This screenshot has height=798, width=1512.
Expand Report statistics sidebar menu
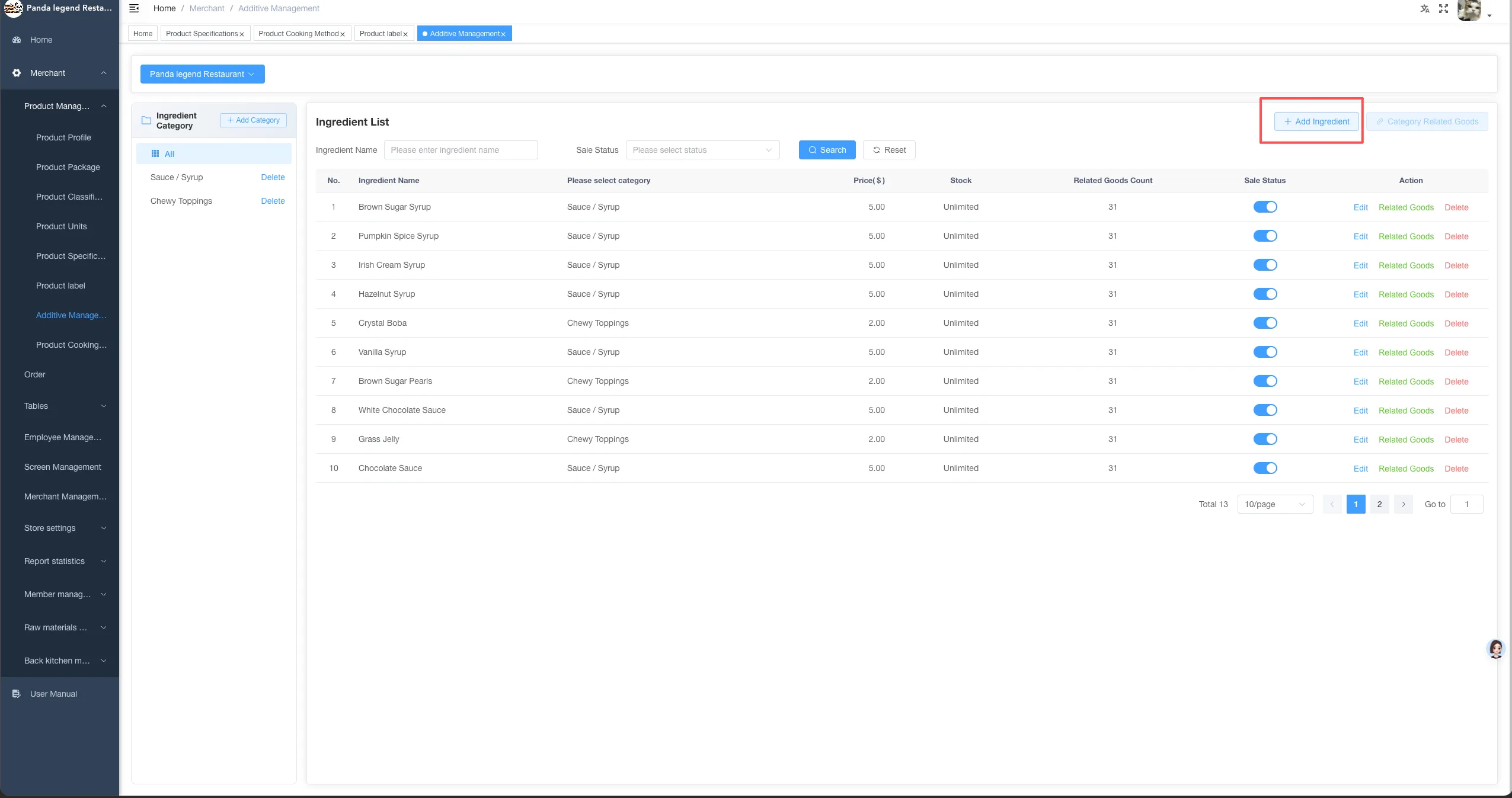tap(59, 561)
